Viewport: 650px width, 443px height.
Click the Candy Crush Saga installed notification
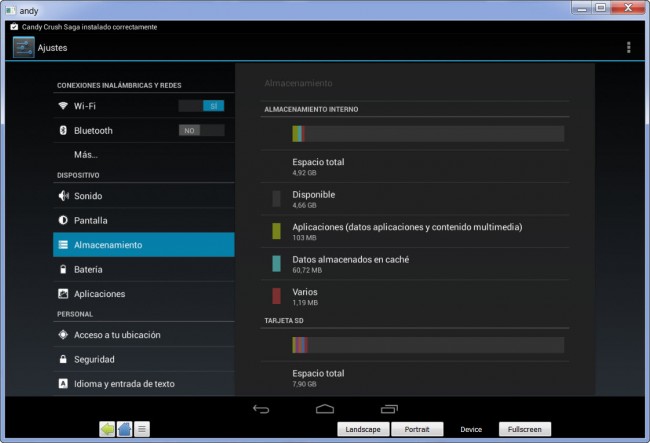90,27
